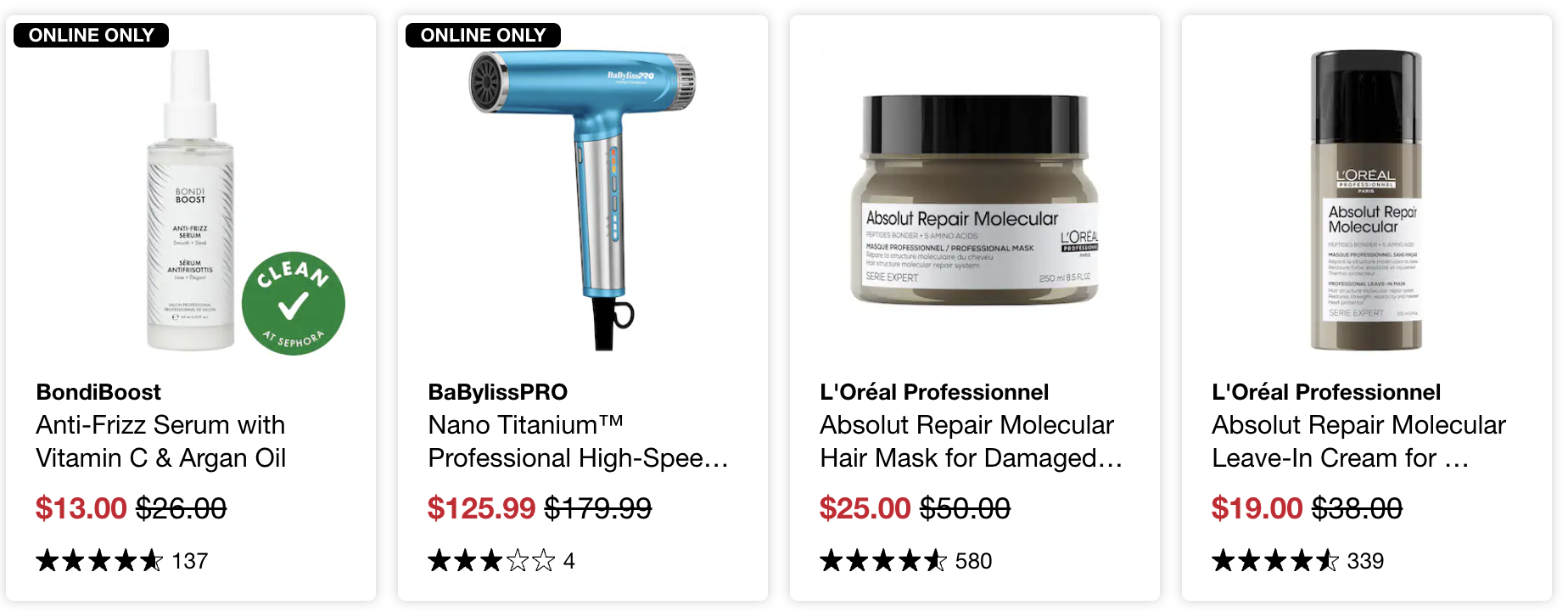The width and height of the screenshot is (1568, 611).
Task: Click the star rating with 339 reviews
Action: tap(1298, 561)
